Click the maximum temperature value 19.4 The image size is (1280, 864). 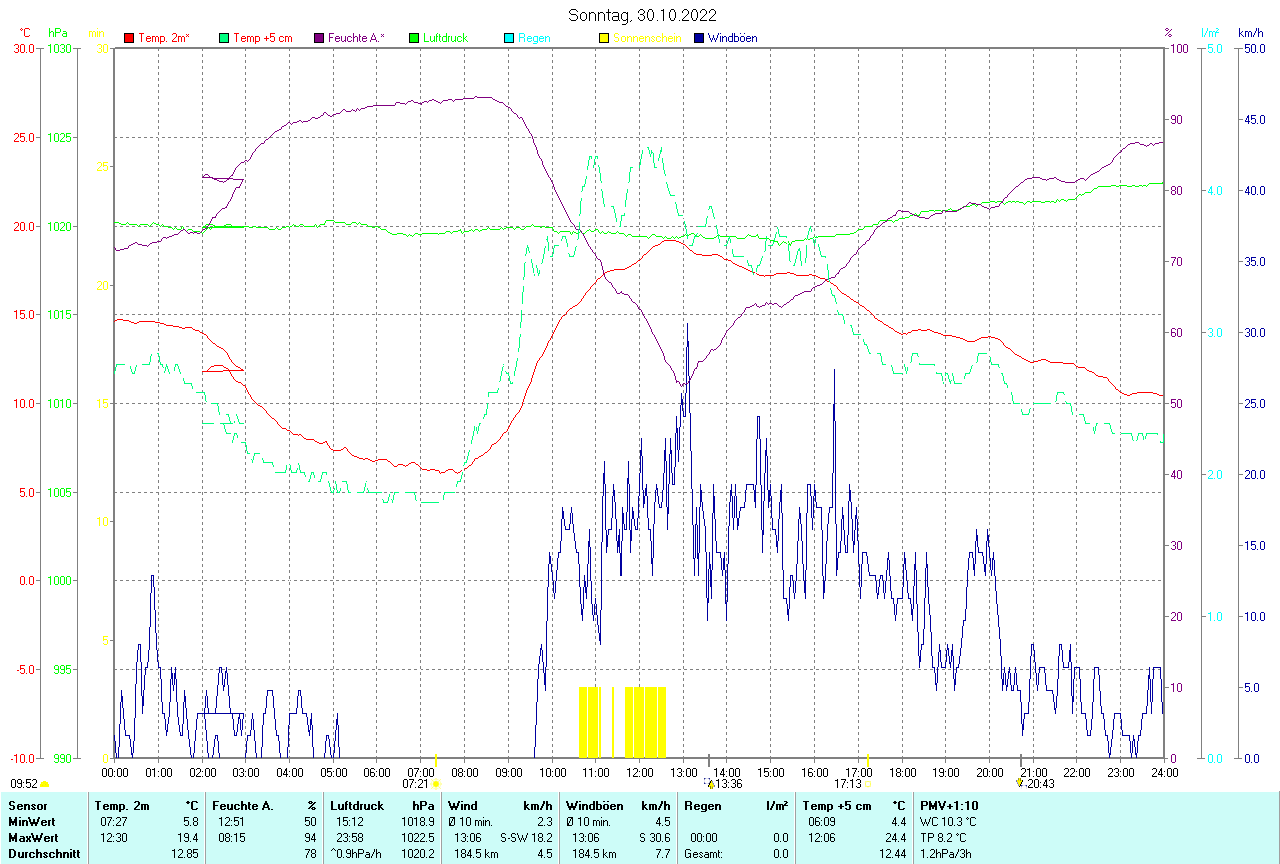pos(188,838)
